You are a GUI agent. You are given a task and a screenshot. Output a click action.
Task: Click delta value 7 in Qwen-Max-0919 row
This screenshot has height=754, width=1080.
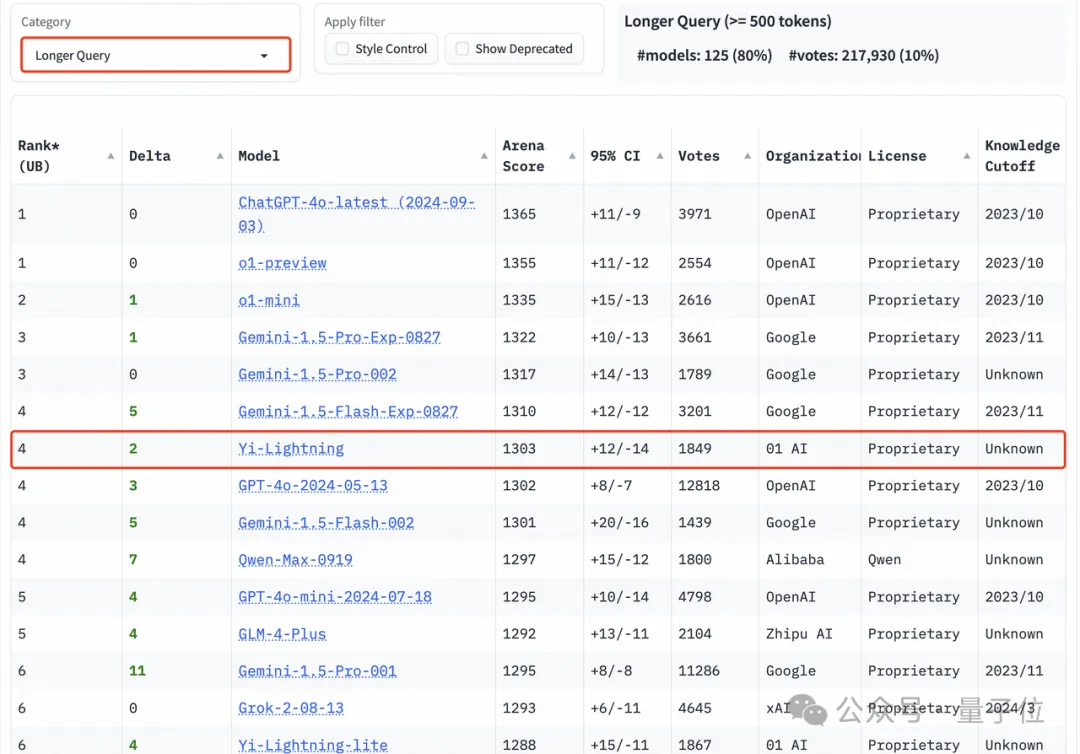click(133, 560)
